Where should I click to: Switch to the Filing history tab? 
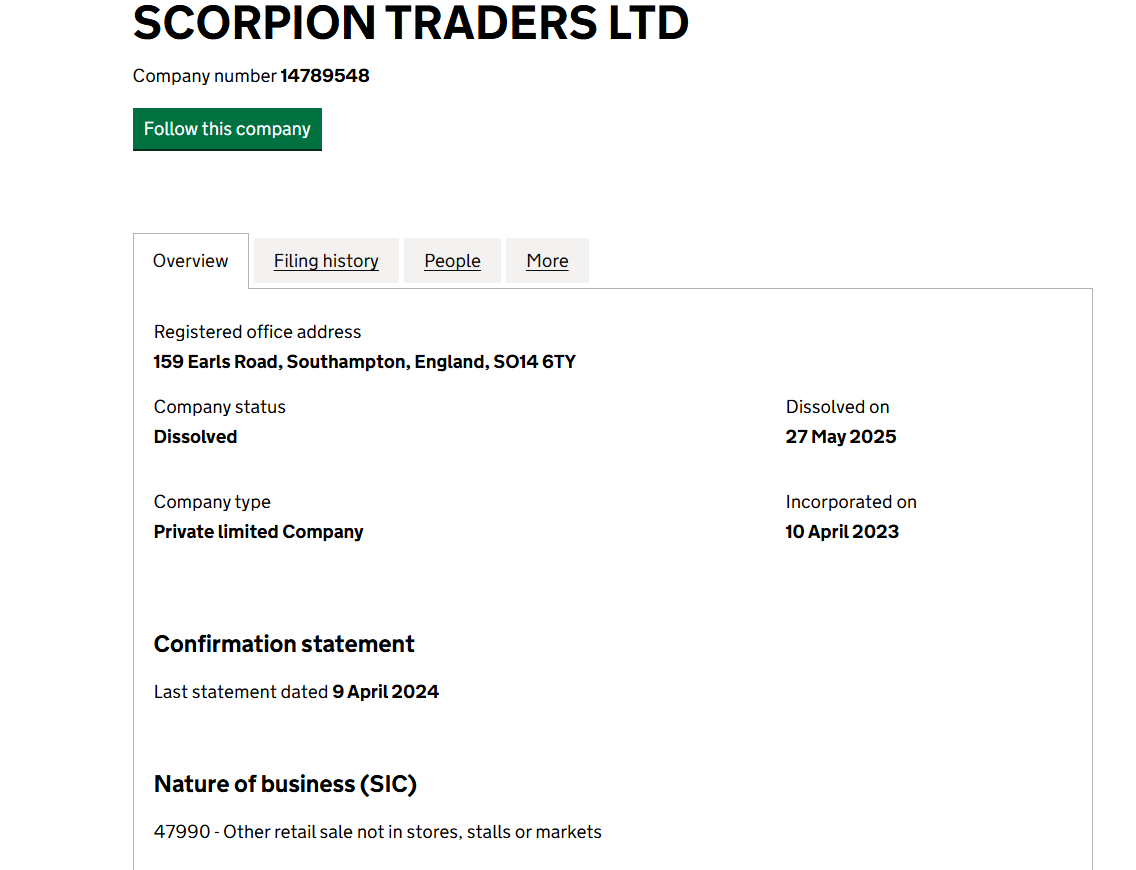(326, 261)
